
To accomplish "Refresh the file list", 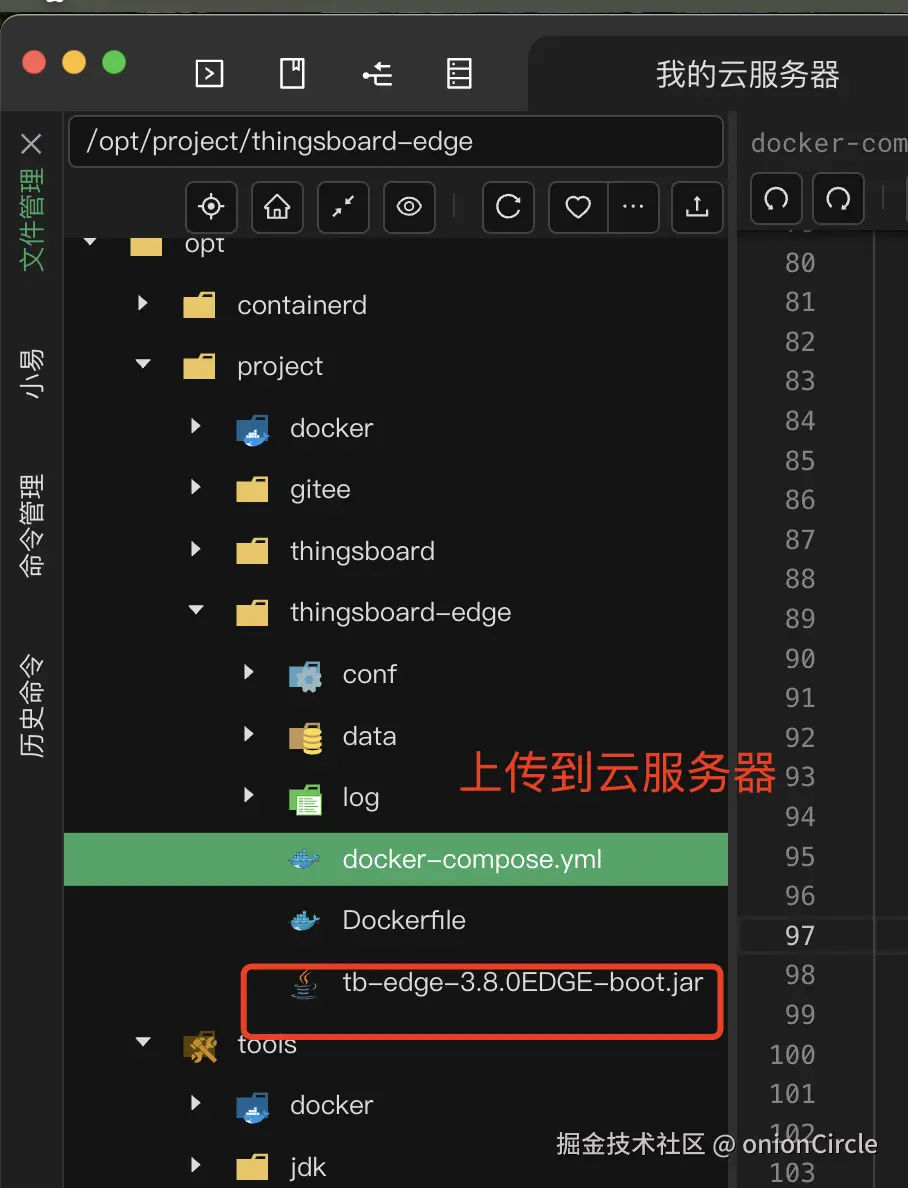I will pyautogui.click(x=508, y=207).
